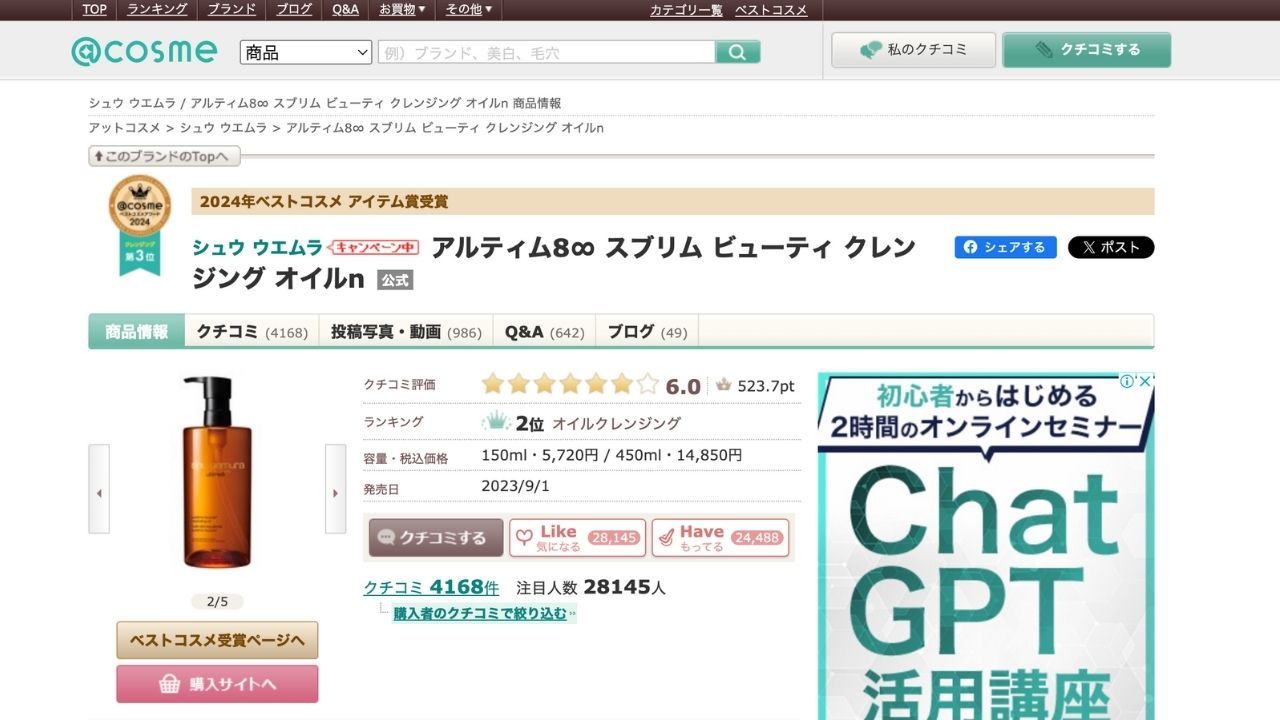Click the このブランドのTopへ button

click(x=164, y=156)
